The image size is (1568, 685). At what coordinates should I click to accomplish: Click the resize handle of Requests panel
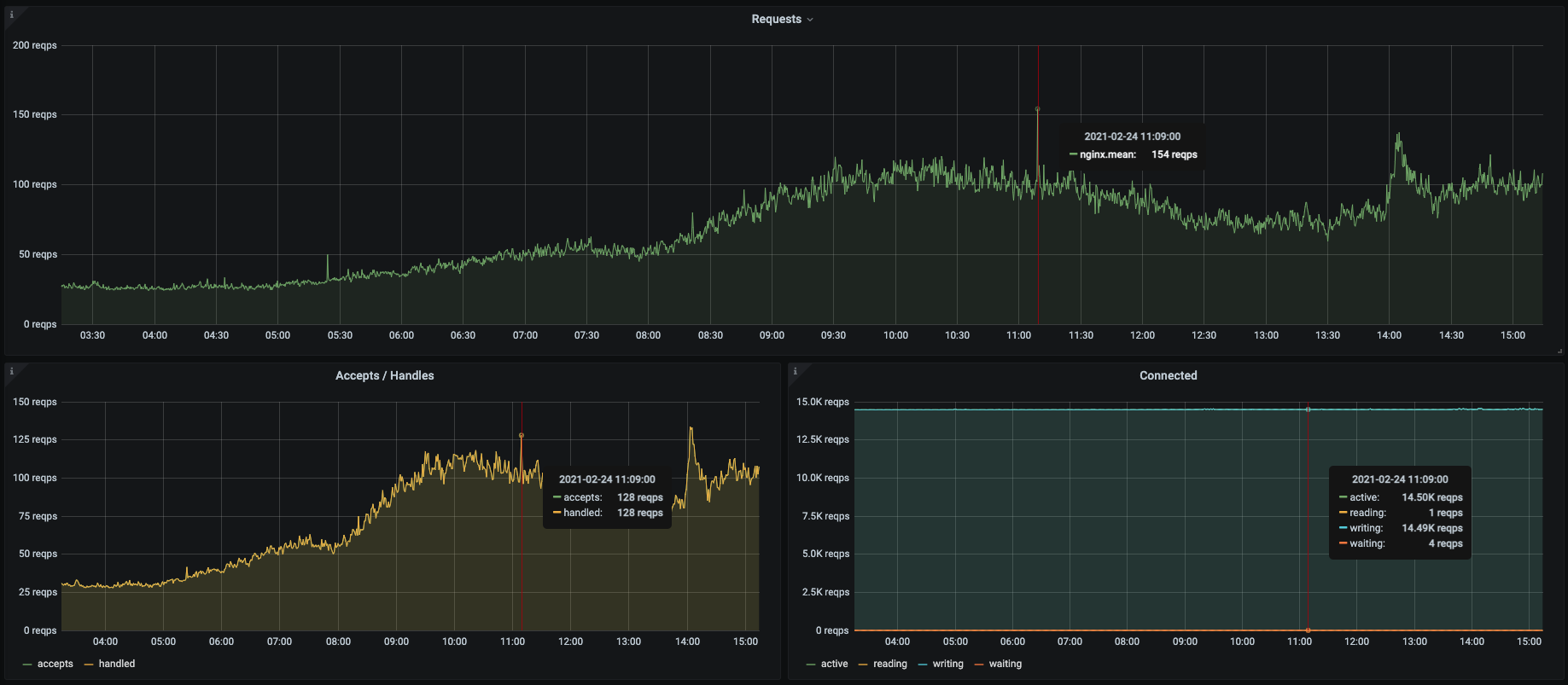click(1559, 351)
